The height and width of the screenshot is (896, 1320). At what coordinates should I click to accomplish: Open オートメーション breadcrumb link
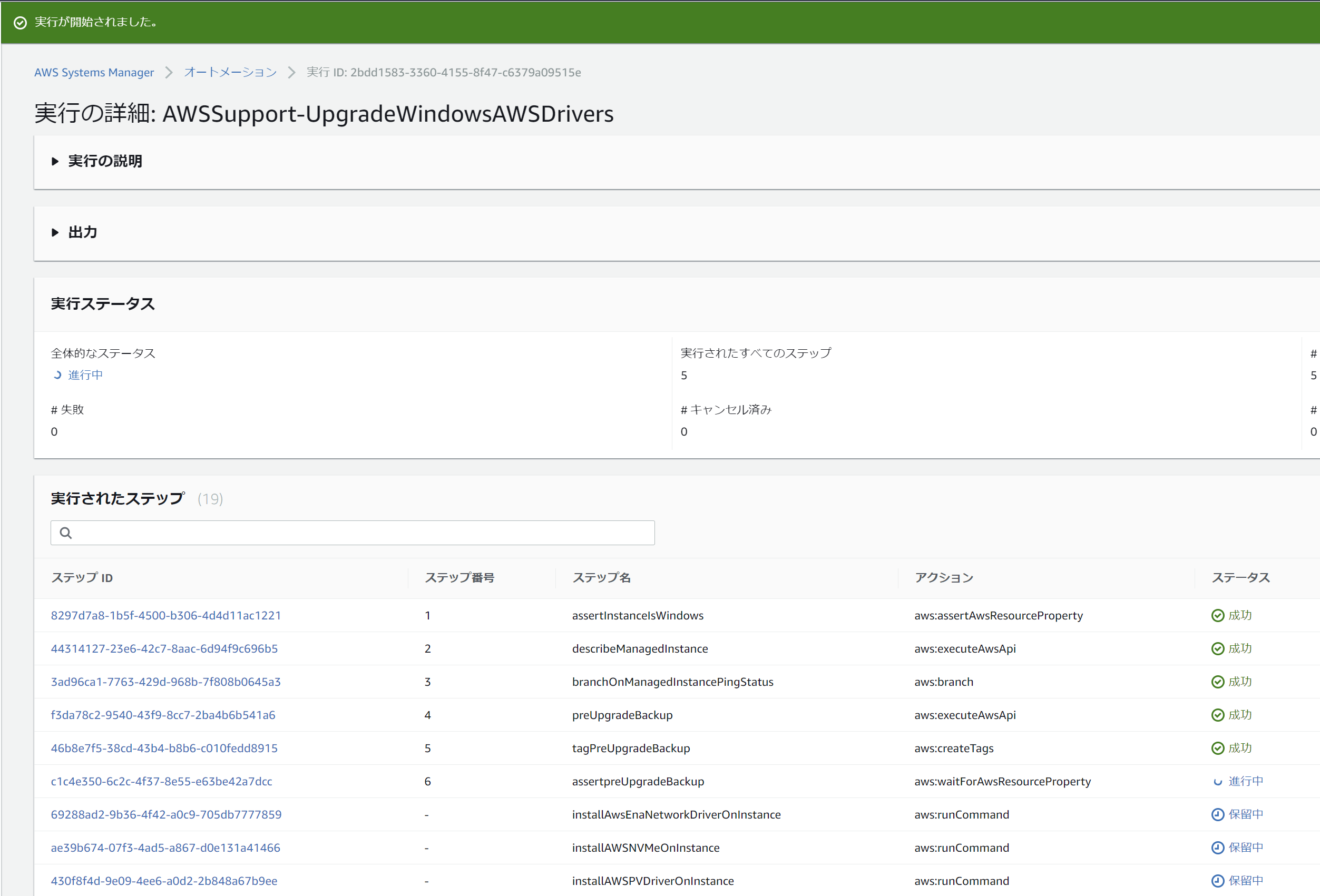point(230,73)
